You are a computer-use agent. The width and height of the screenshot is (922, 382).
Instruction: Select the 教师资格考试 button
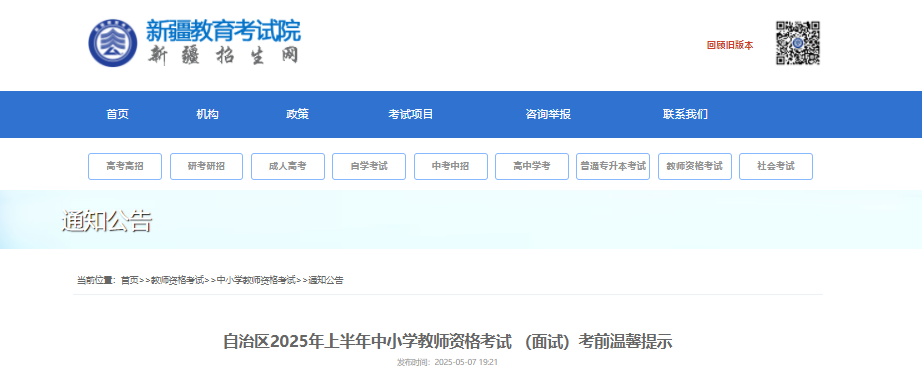click(695, 166)
